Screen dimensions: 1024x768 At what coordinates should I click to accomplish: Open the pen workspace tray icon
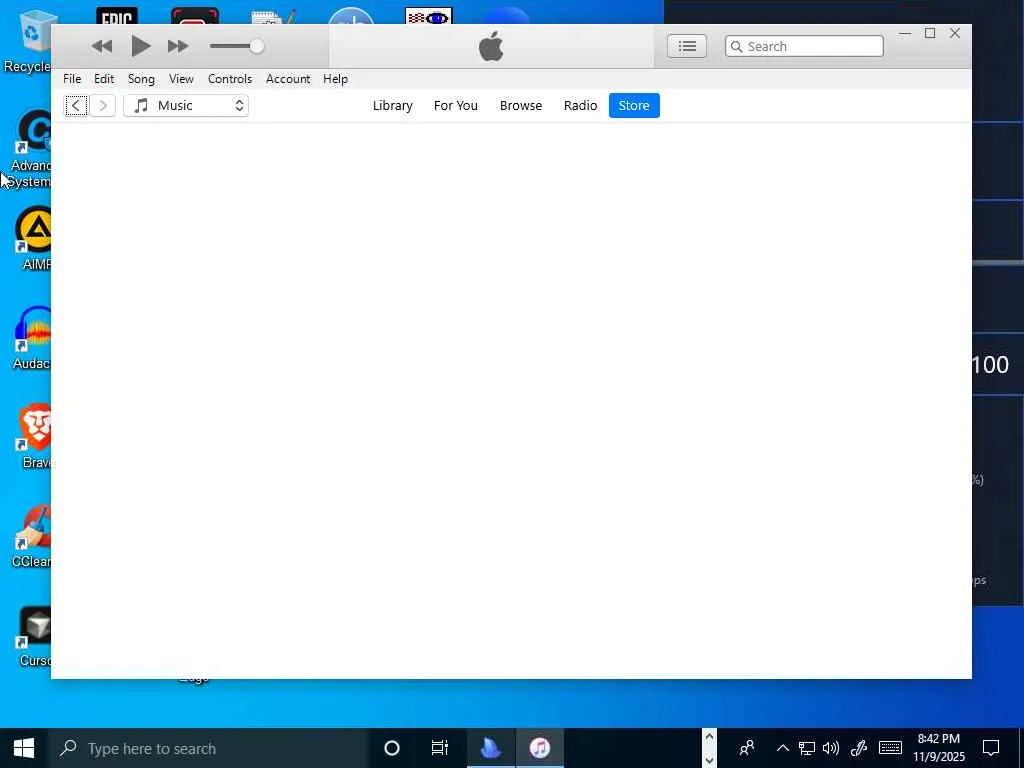point(859,748)
